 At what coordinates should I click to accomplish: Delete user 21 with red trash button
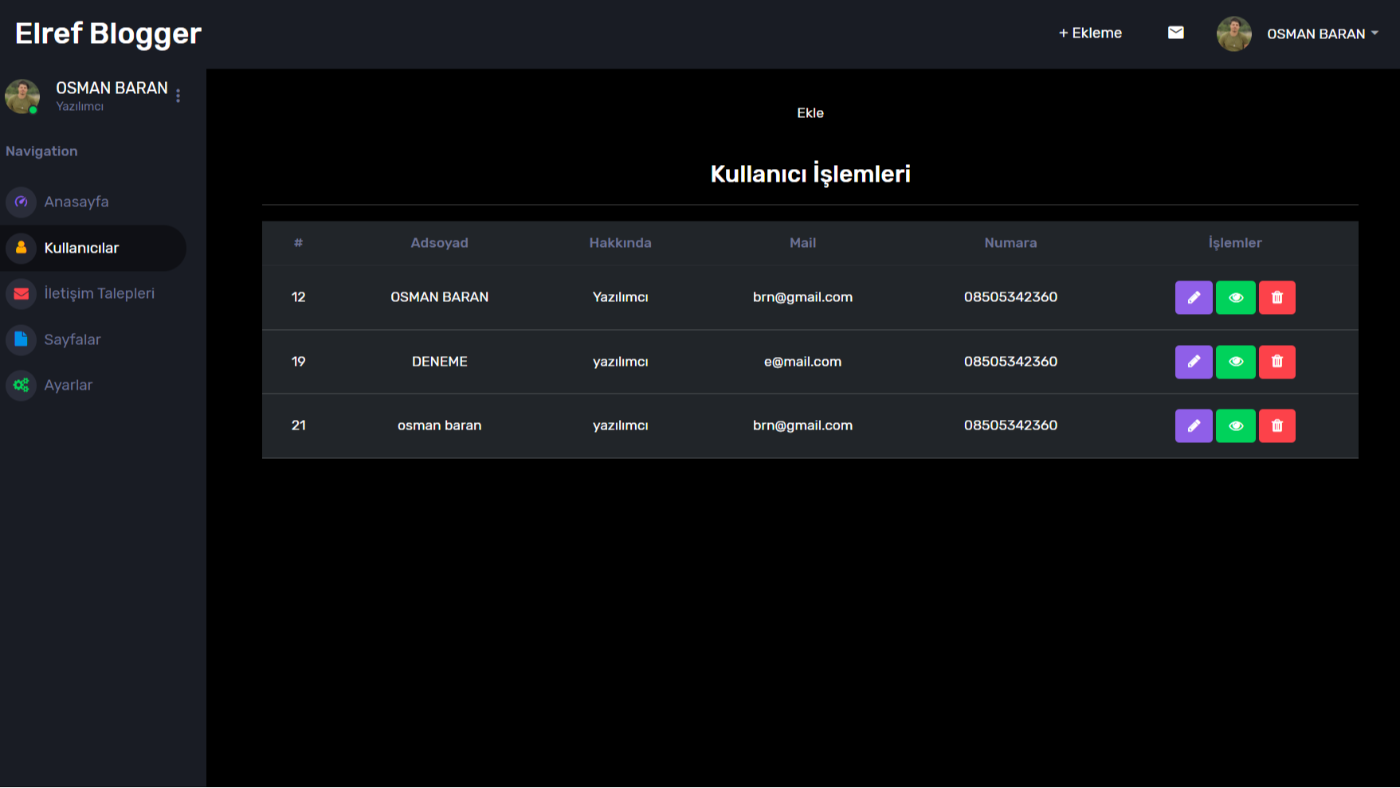point(1277,426)
